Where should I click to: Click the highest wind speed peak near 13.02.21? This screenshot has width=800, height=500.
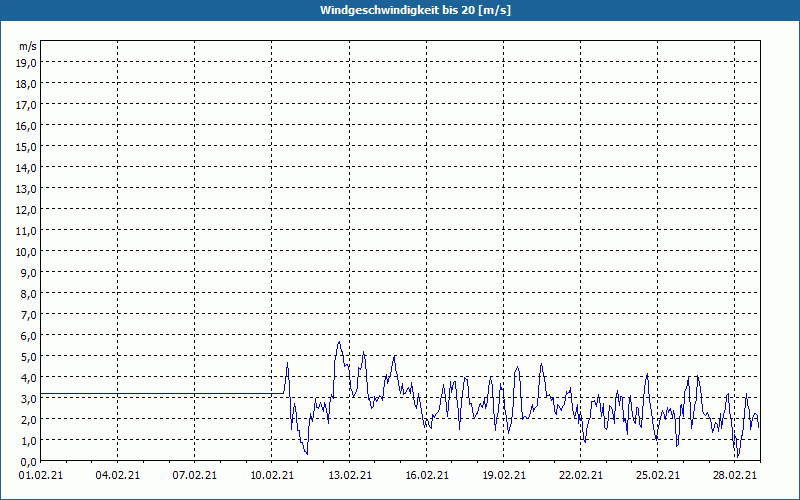(x=339, y=343)
